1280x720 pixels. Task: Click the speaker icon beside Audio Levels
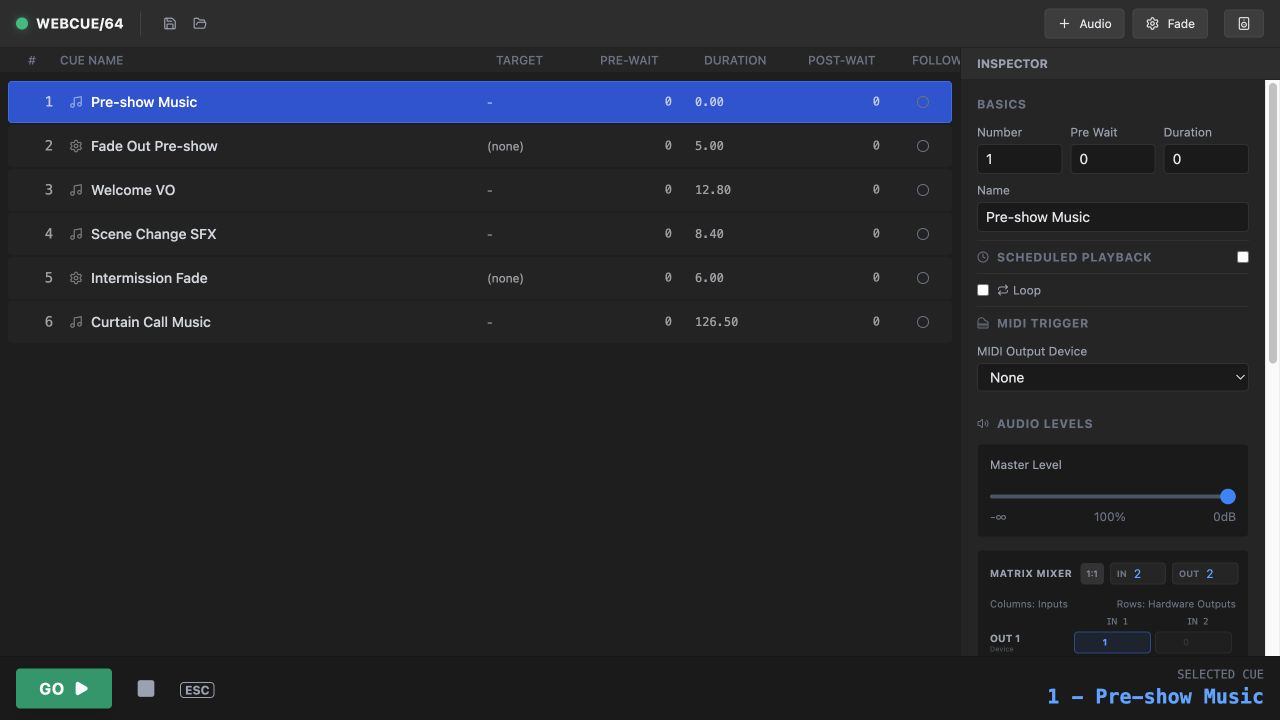click(983, 424)
